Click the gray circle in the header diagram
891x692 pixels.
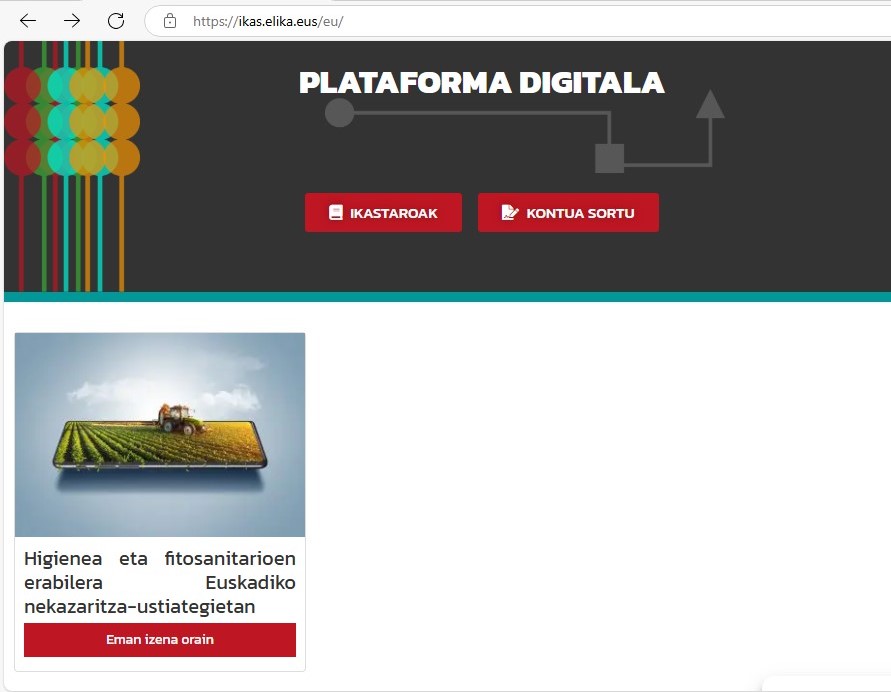[x=340, y=112]
